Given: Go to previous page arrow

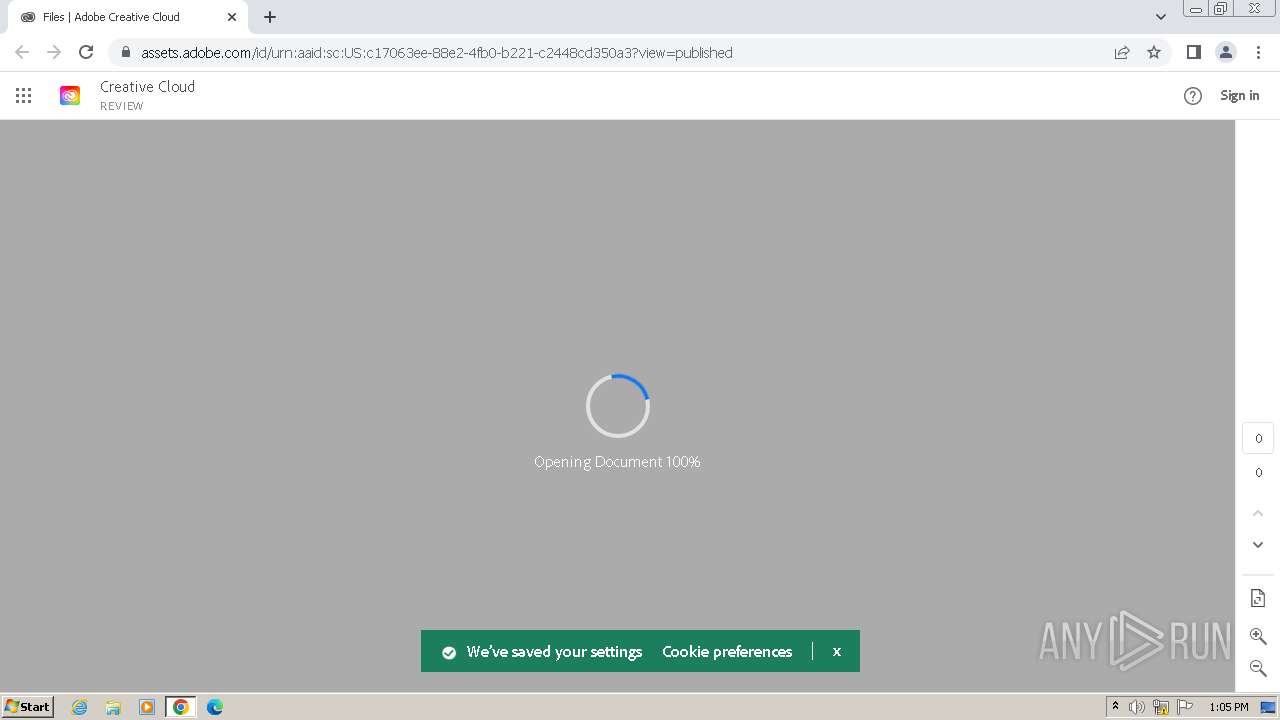Looking at the screenshot, I should pyautogui.click(x=1258, y=513).
